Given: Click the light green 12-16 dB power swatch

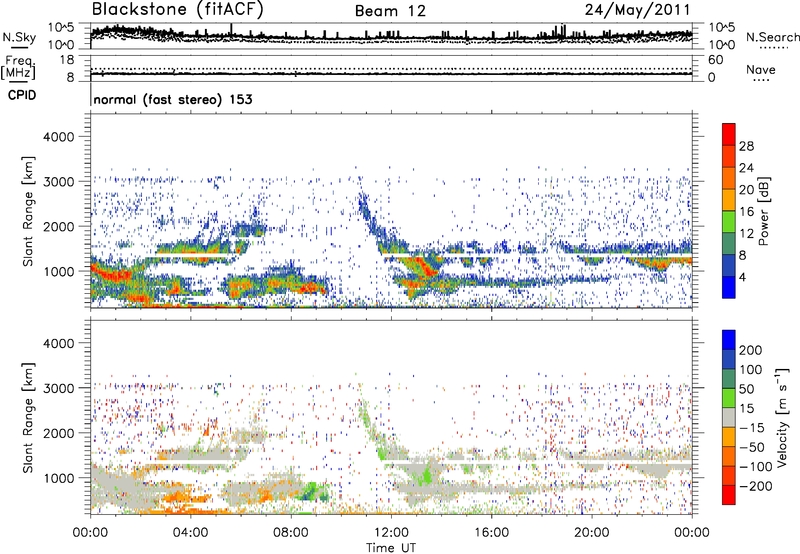Looking at the screenshot, I should point(729,222).
